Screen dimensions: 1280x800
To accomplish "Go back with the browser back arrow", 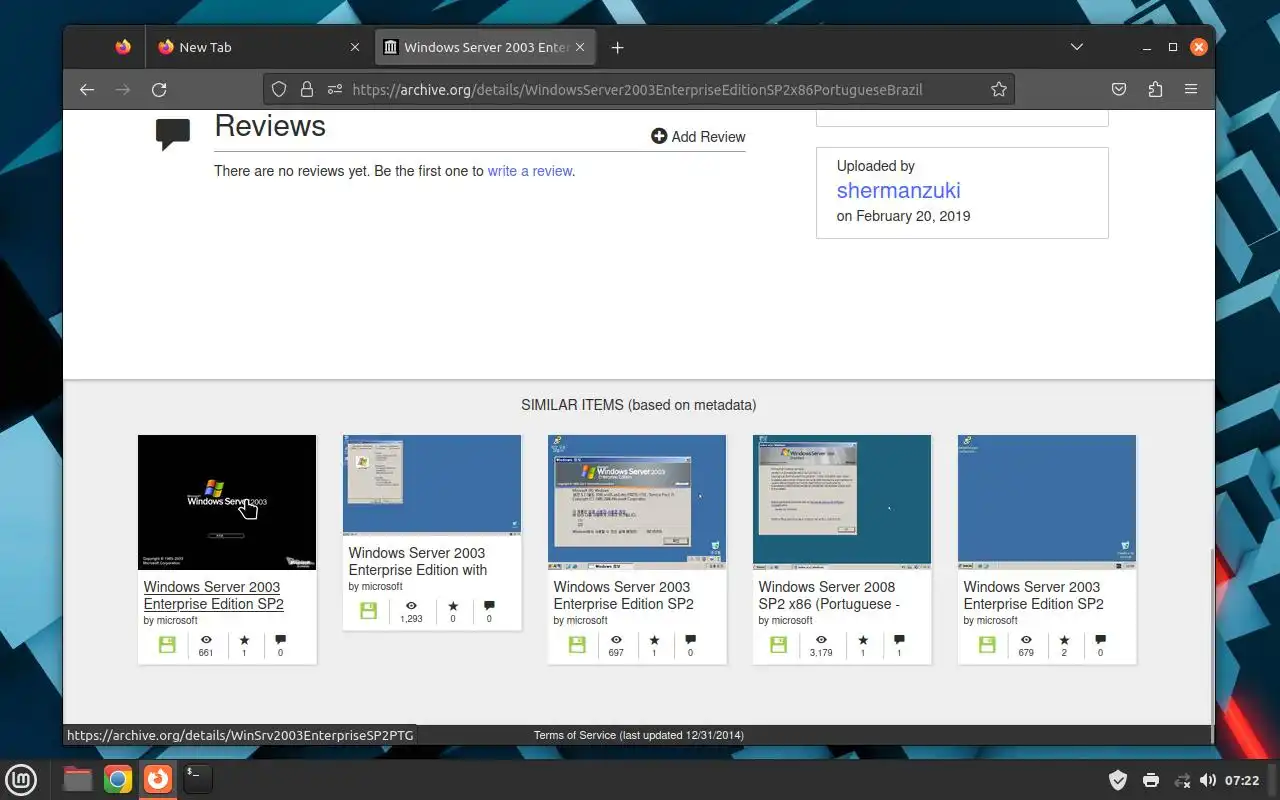I will [87, 90].
